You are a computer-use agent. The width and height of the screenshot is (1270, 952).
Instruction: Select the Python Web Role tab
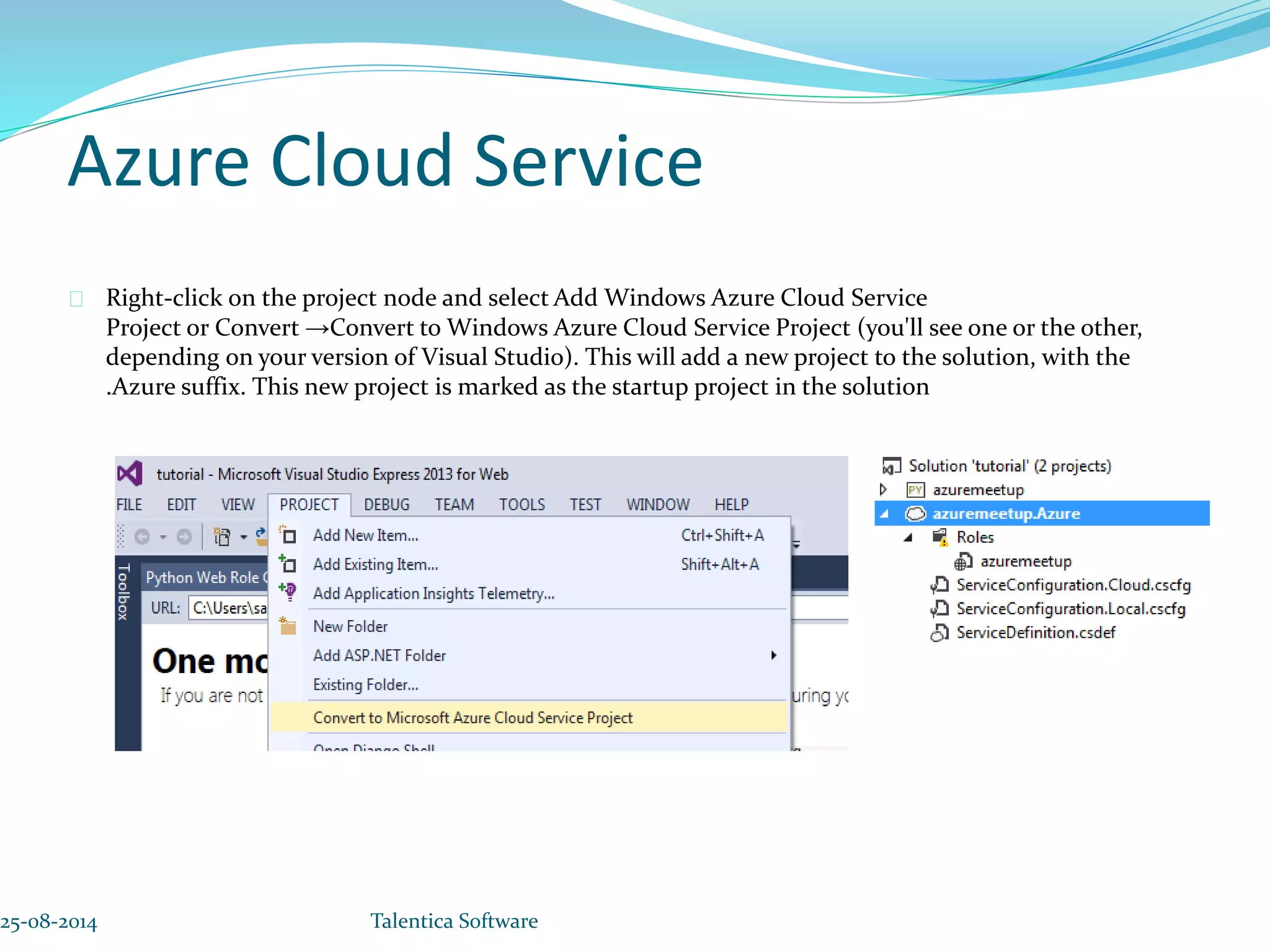[x=205, y=577]
